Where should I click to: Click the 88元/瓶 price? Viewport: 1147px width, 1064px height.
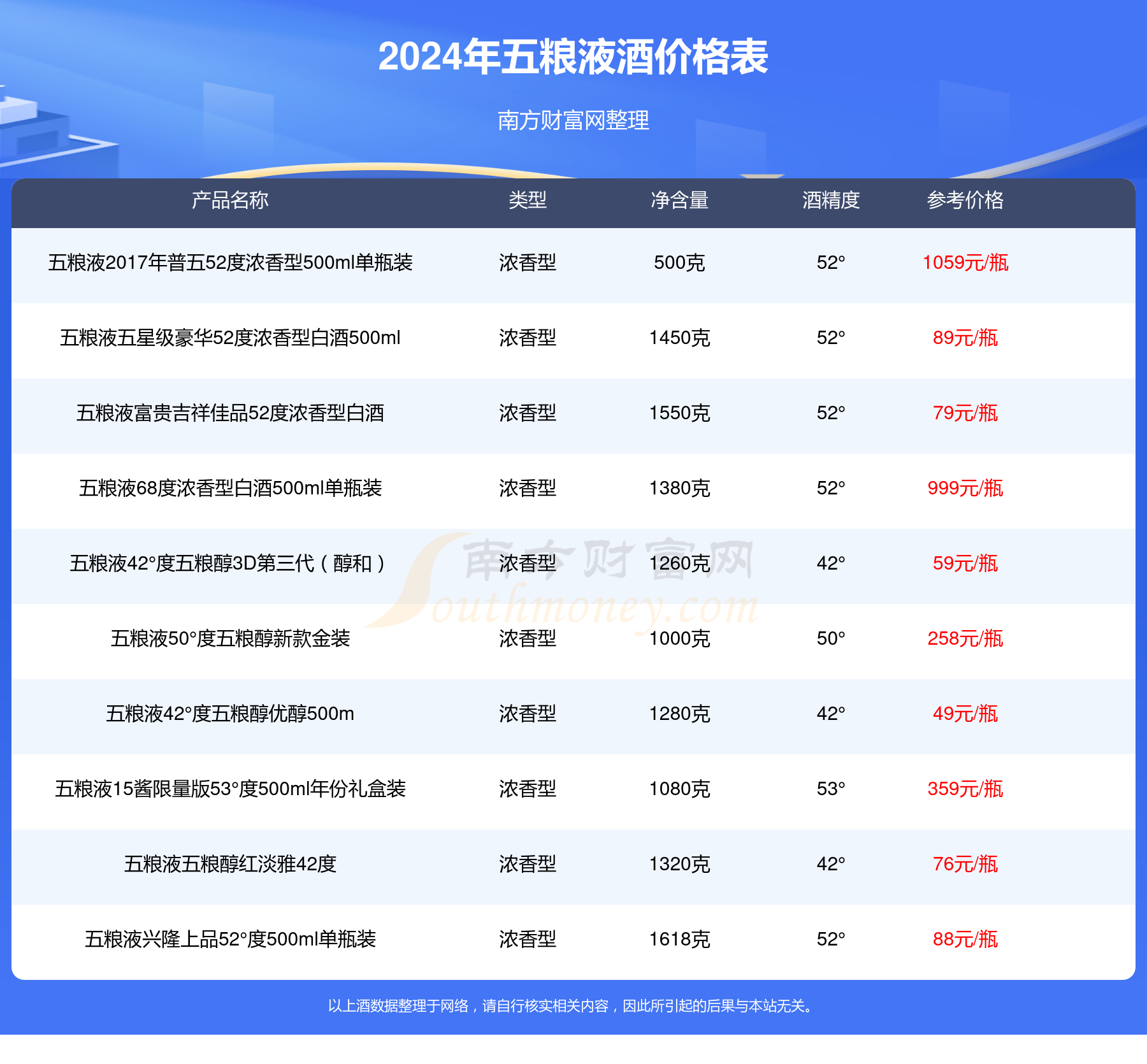click(x=965, y=939)
